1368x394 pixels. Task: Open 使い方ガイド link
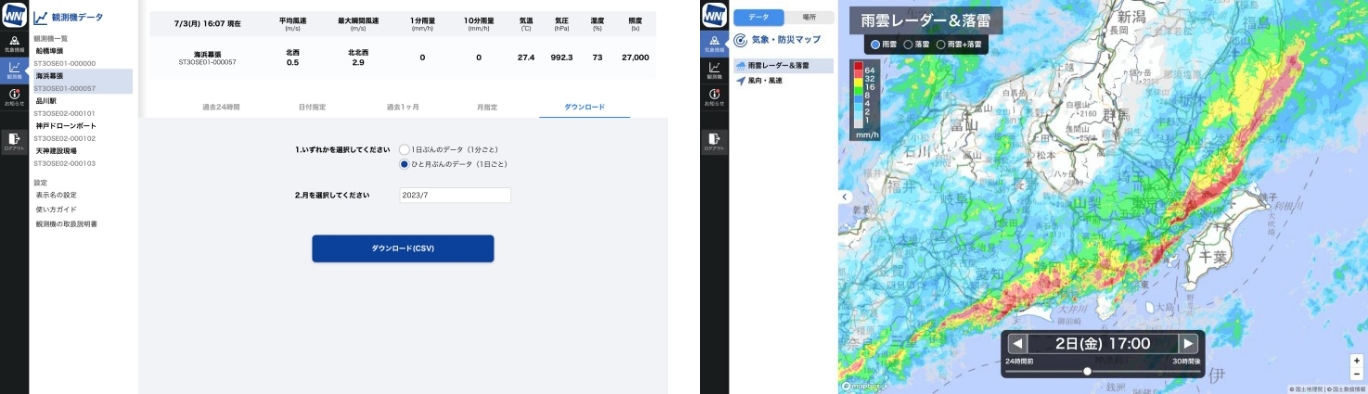pos(56,209)
